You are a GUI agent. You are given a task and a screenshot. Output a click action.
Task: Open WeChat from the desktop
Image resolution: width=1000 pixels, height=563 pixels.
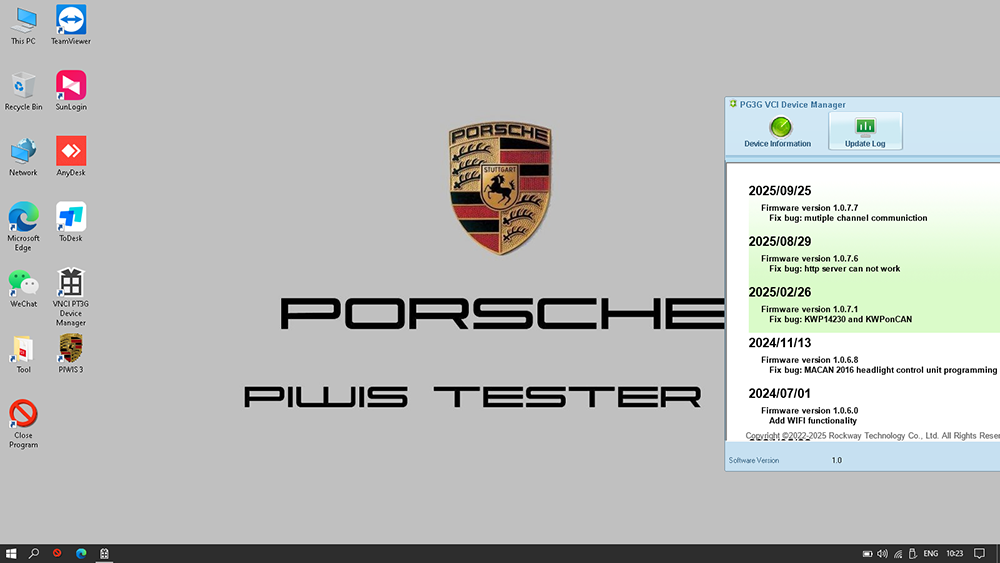pyautogui.click(x=23, y=285)
